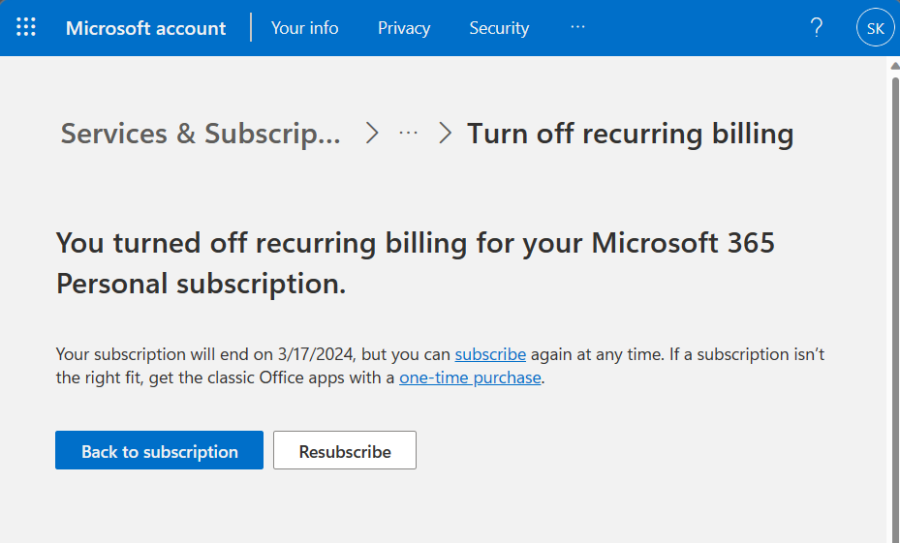Click the subscribe link

[490, 354]
